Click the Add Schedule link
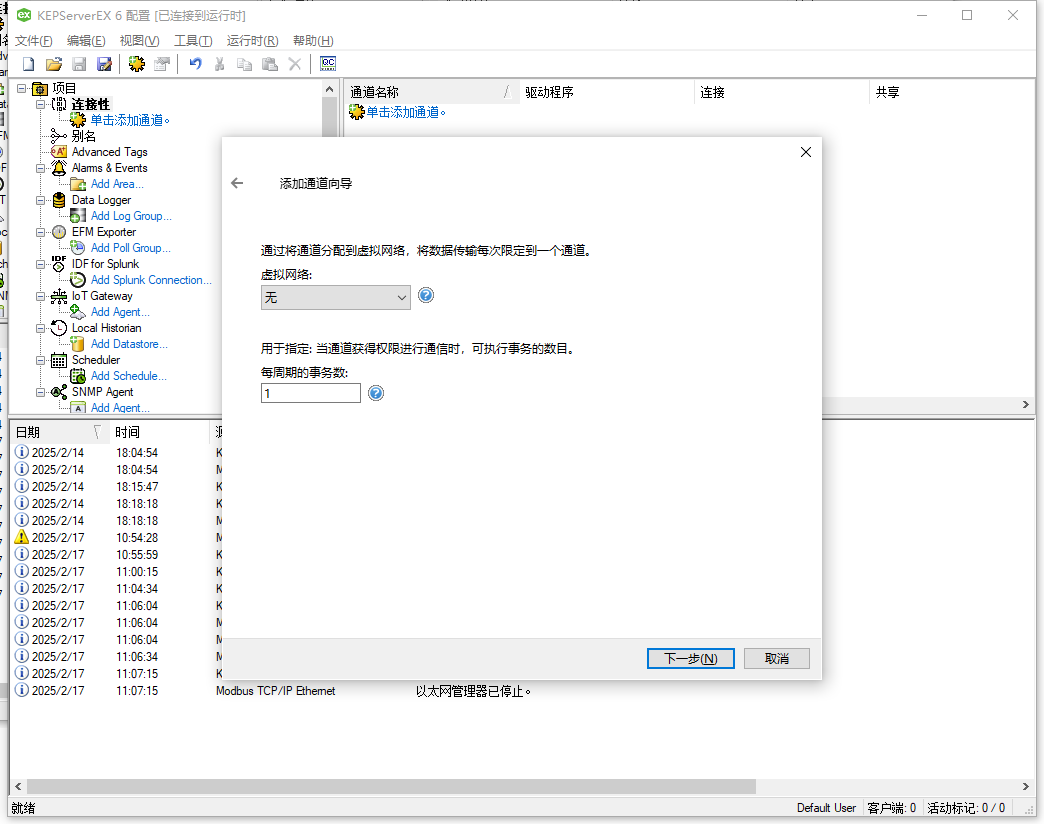1044x824 pixels. 129,375
